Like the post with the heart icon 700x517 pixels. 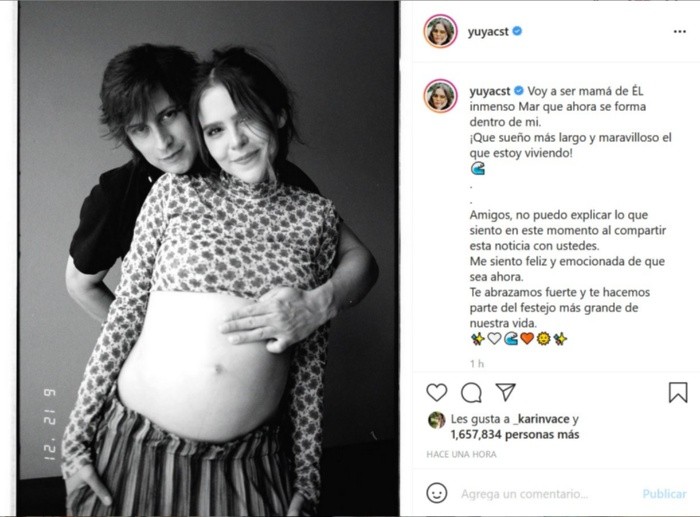click(437, 392)
